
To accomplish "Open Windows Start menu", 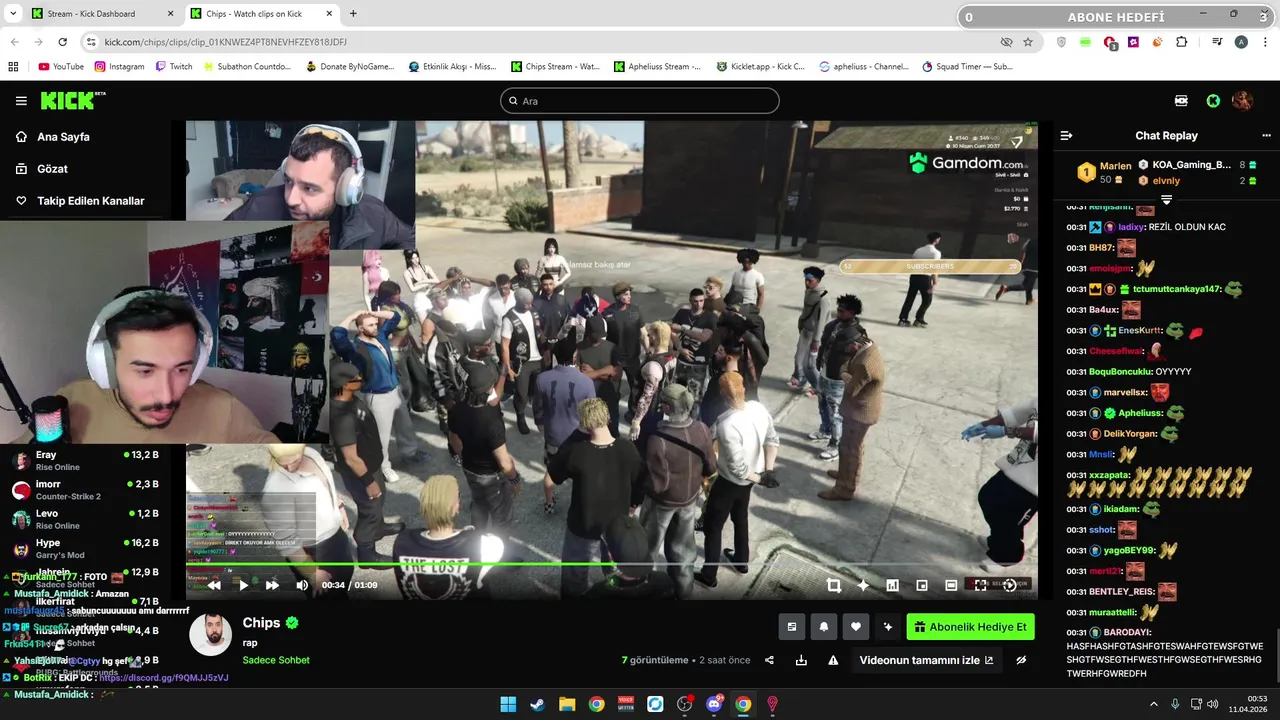I will click(508, 704).
